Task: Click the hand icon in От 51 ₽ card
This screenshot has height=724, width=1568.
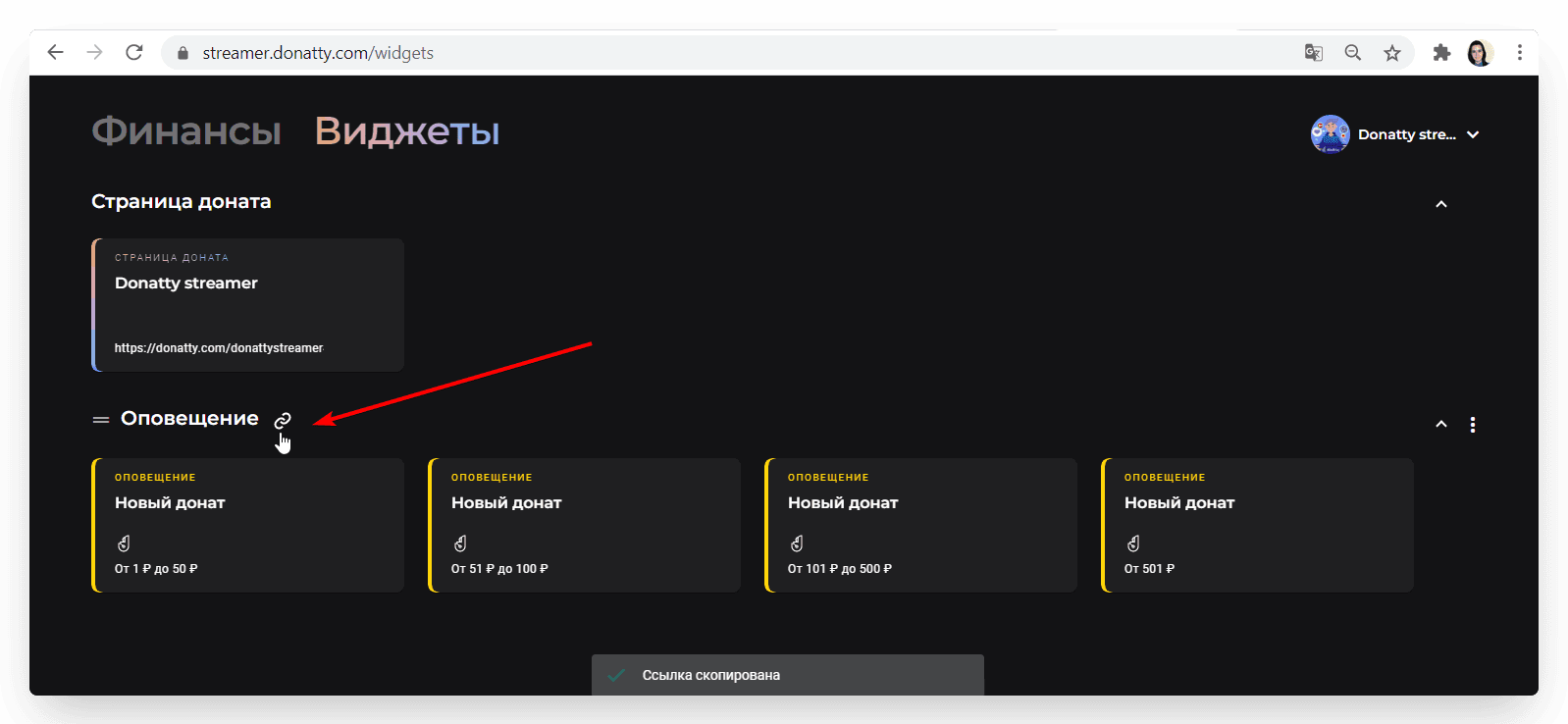Action: [x=460, y=543]
